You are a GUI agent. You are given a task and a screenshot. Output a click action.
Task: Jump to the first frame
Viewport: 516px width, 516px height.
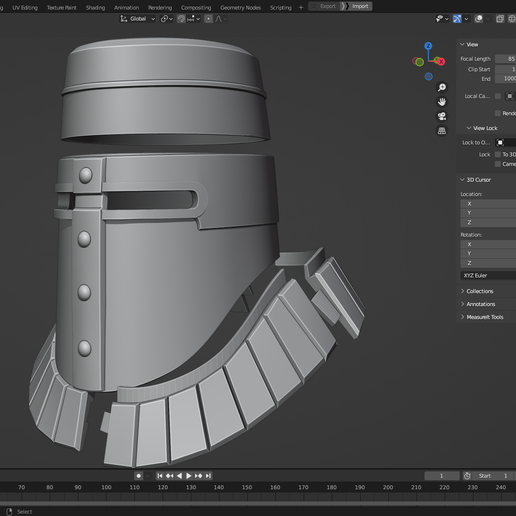[x=160, y=476]
